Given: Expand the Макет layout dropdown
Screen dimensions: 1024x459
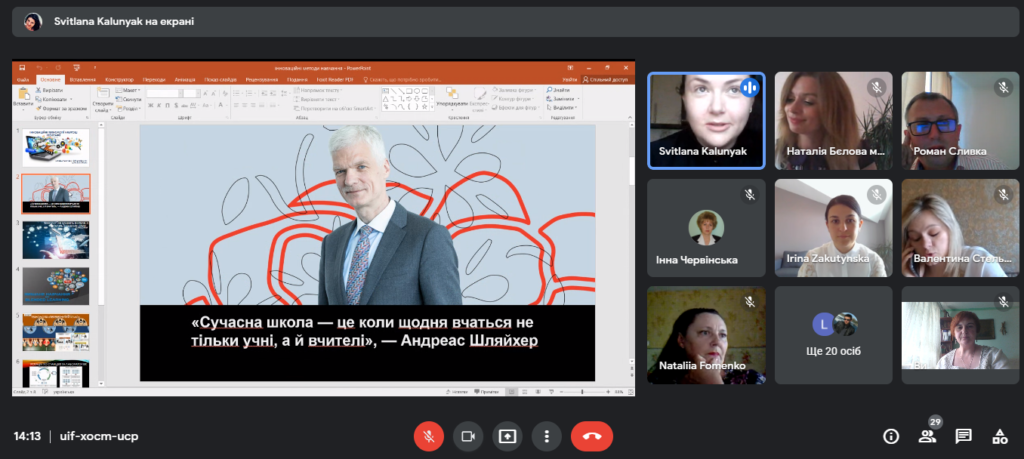Looking at the screenshot, I should tap(129, 90).
